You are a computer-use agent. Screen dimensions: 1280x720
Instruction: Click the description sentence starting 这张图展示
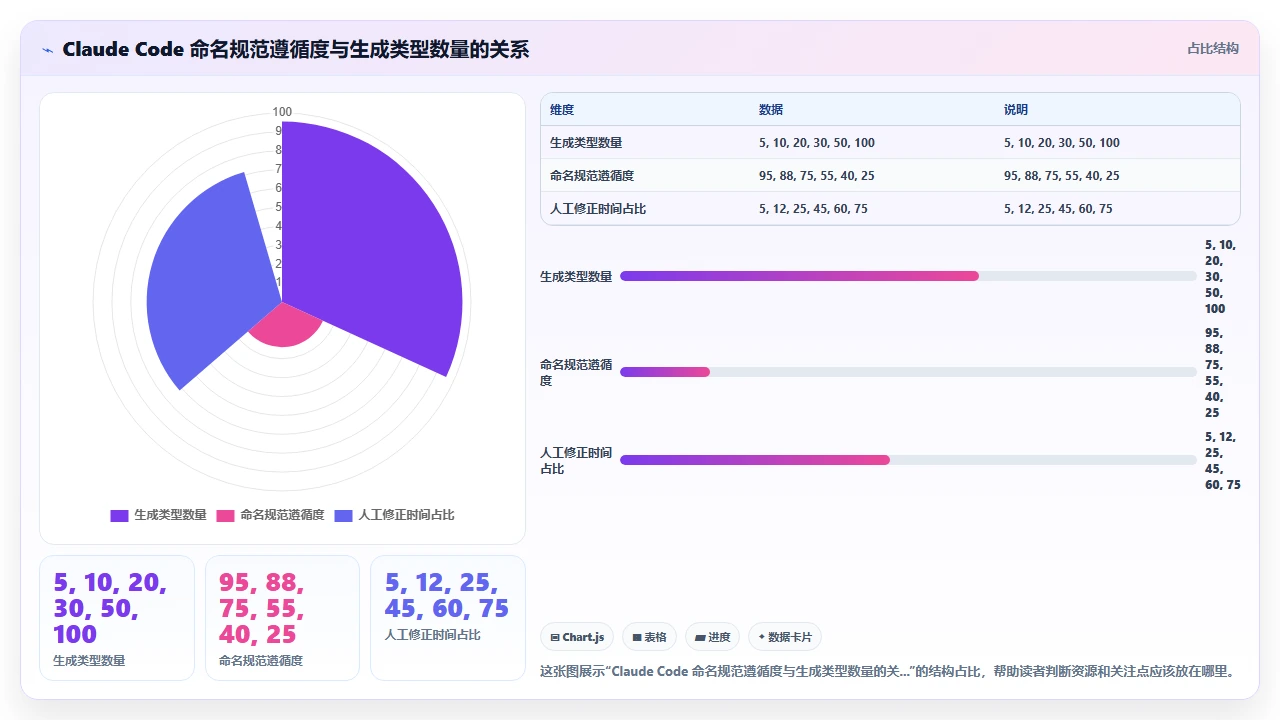[886, 671]
